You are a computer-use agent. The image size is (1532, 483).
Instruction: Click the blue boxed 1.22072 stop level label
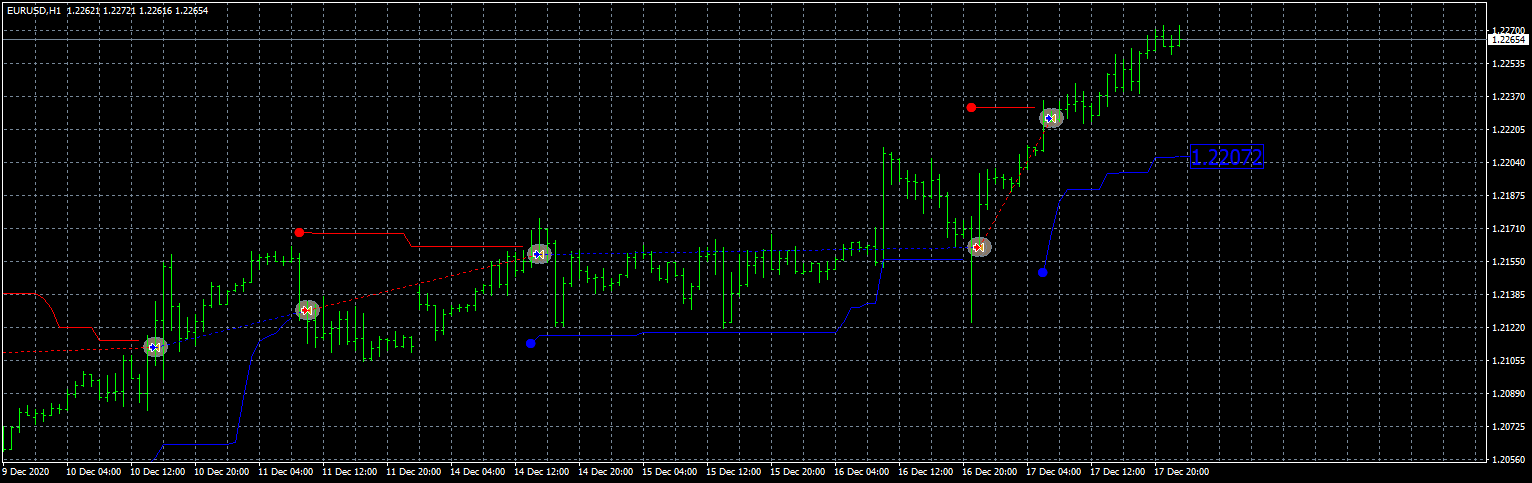click(1227, 157)
